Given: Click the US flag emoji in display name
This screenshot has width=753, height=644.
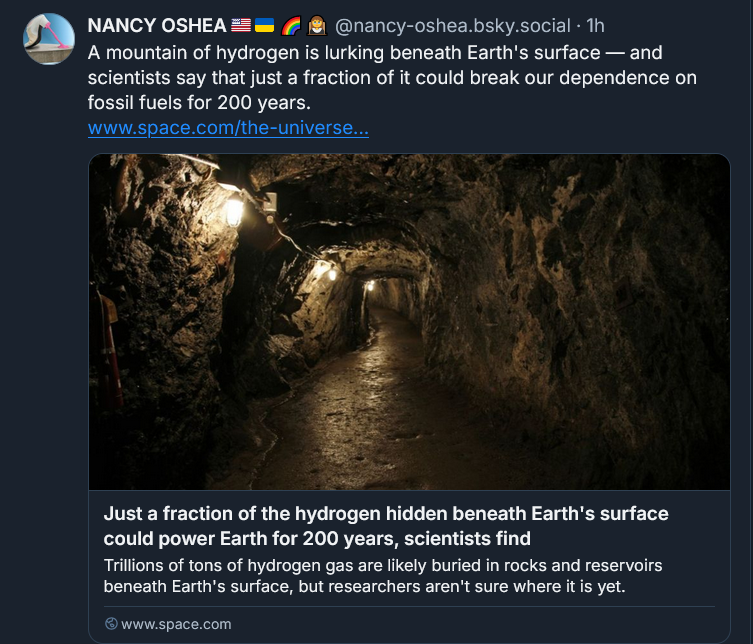Looking at the screenshot, I should [241, 25].
